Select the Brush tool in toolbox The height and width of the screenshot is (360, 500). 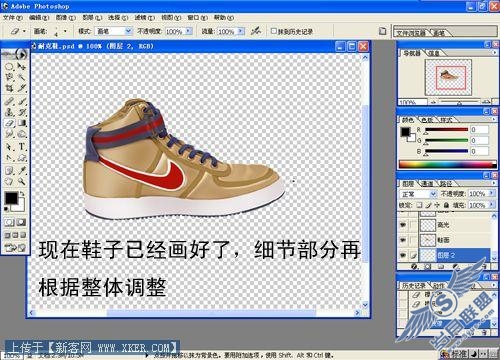(22, 101)
